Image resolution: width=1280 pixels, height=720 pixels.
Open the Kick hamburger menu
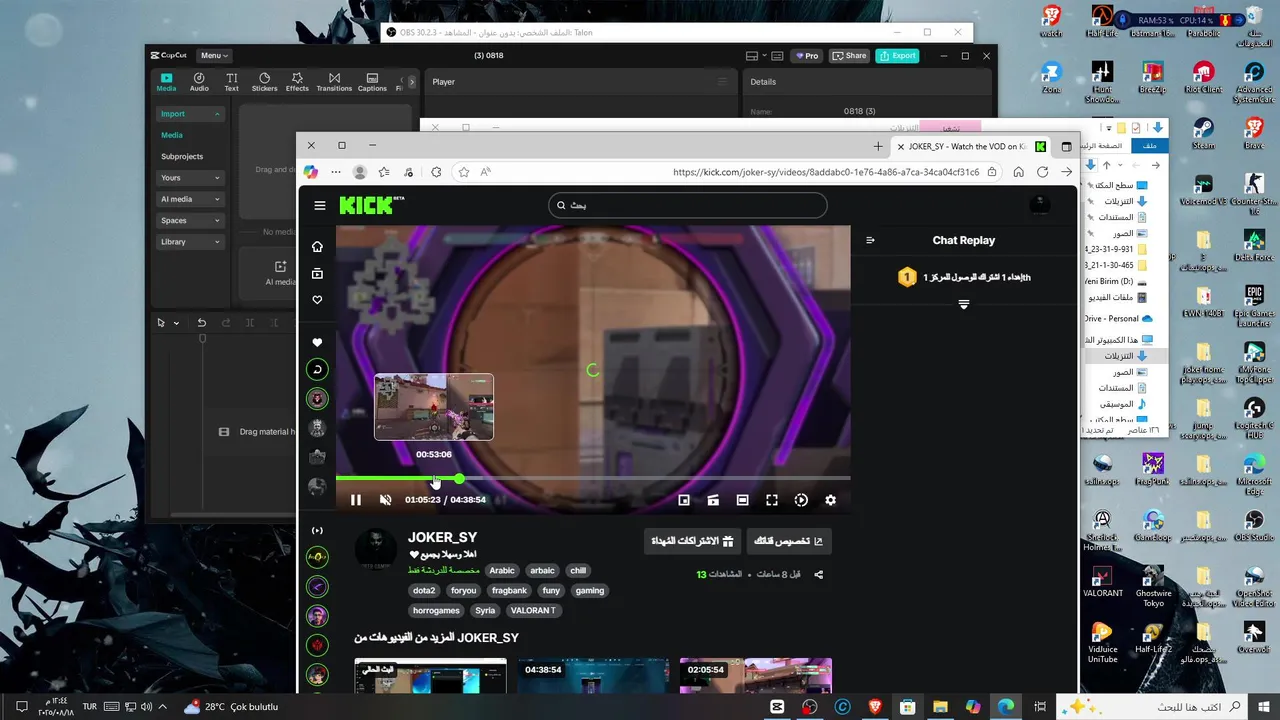tap(320, 205)
